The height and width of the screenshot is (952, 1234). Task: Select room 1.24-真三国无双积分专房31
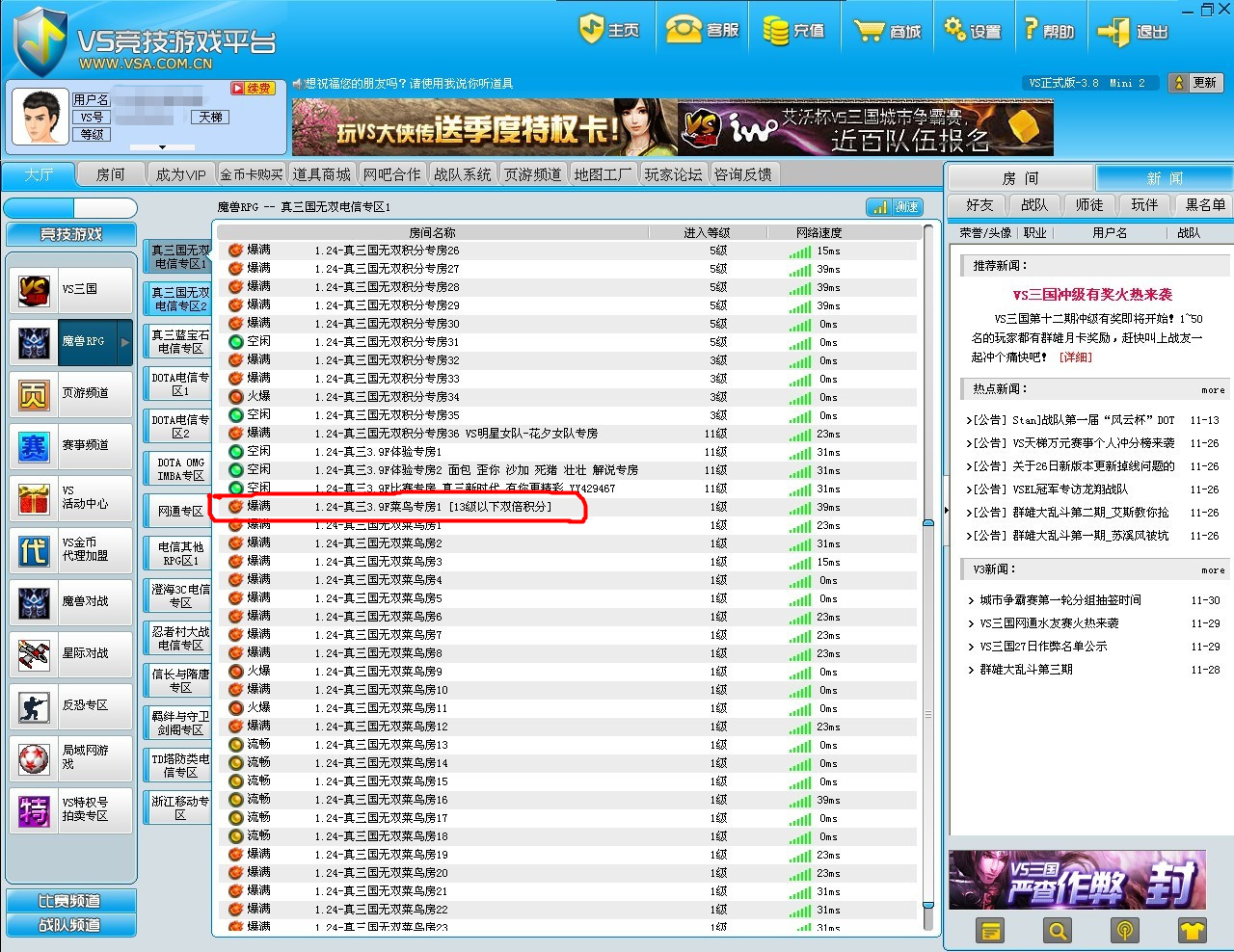pyautogui.click(x=567, y=342)
